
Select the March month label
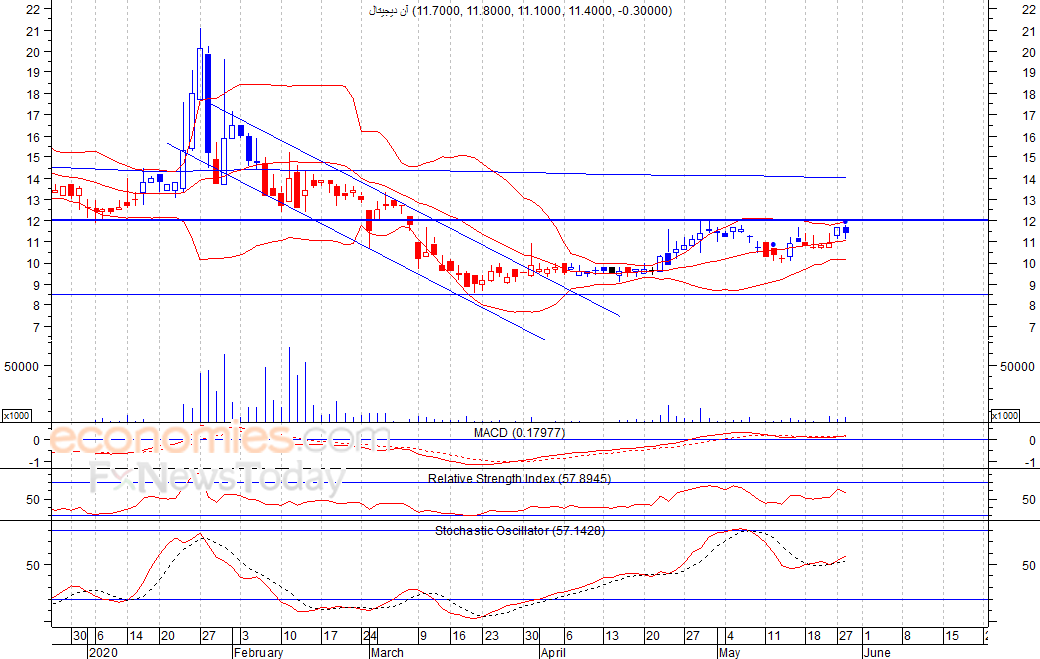387,652
